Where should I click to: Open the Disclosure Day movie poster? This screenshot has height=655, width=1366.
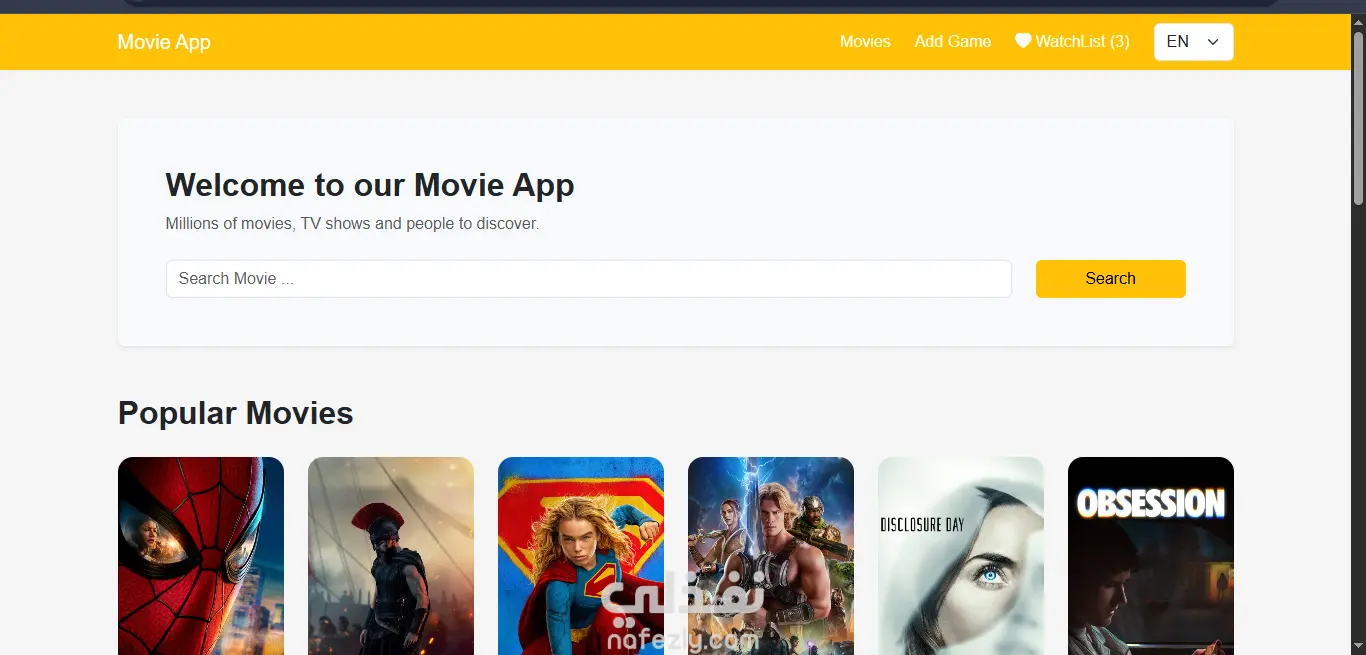tap(961, 556)
